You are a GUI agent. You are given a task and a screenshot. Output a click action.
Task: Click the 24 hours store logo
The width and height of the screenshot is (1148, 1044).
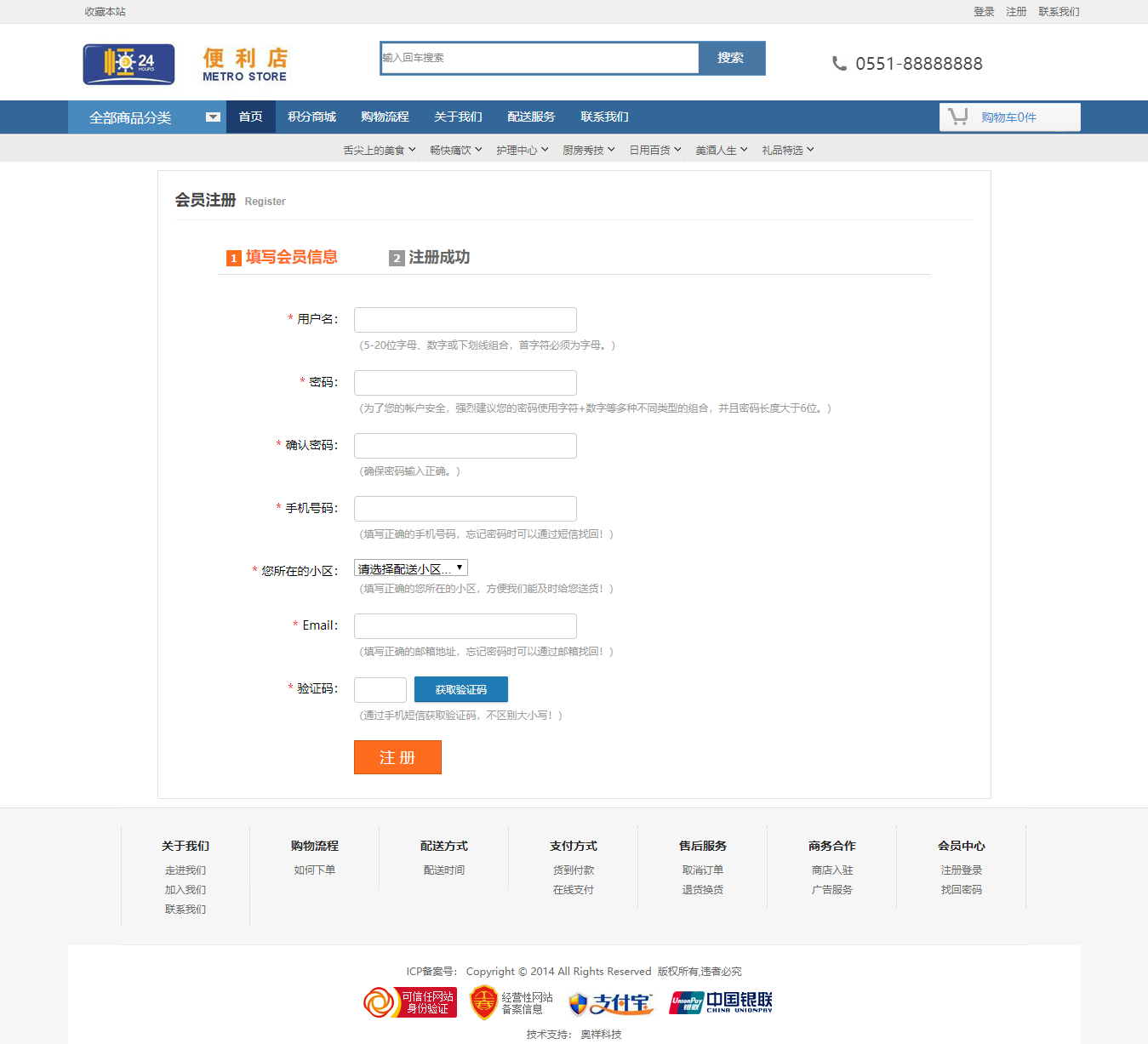click(129, 64)
